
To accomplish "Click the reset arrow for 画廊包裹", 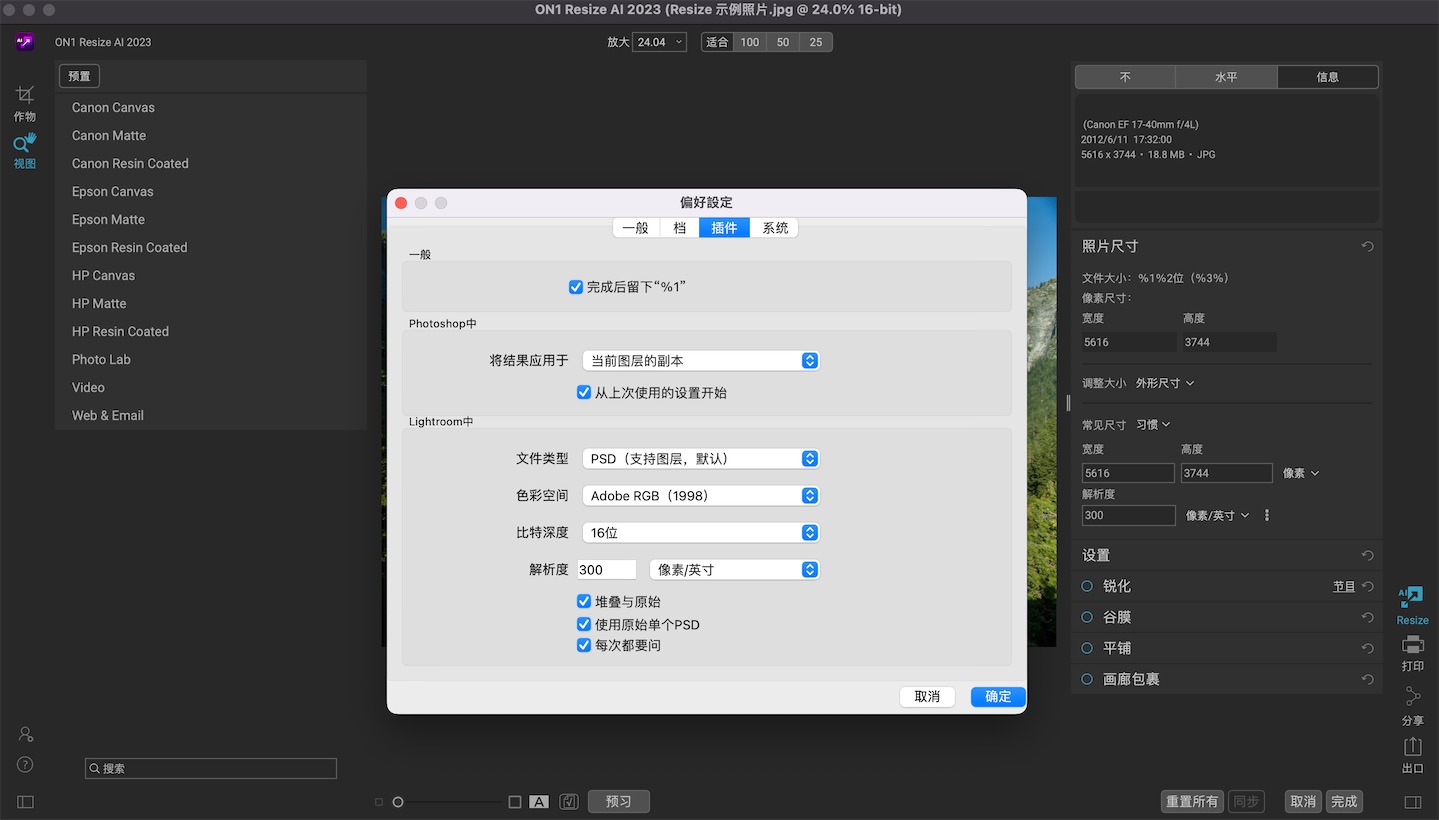I will pyautogui.click(x=1367, y=679).
